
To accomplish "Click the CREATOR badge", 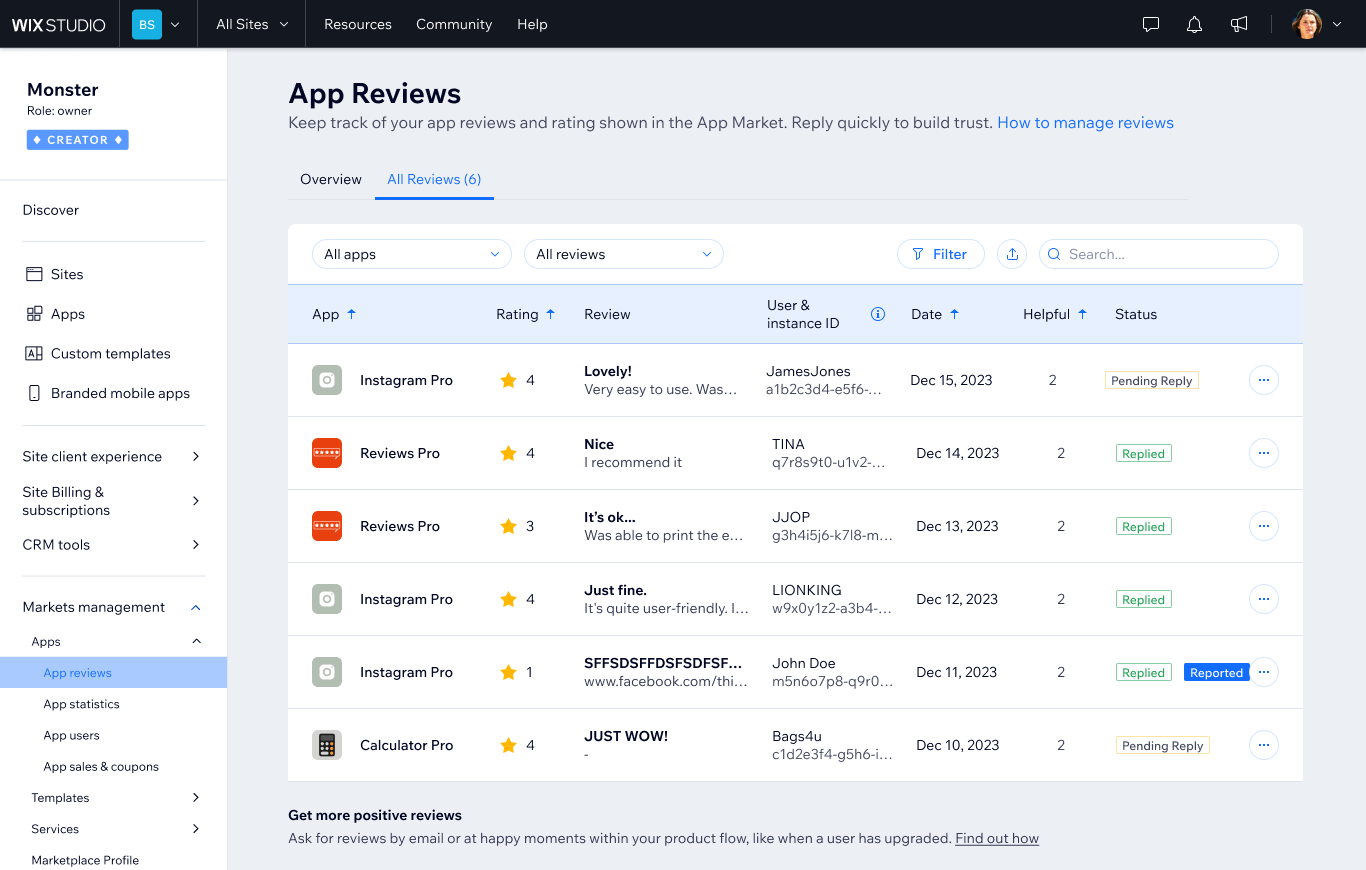I will click(x=78, y=140).
